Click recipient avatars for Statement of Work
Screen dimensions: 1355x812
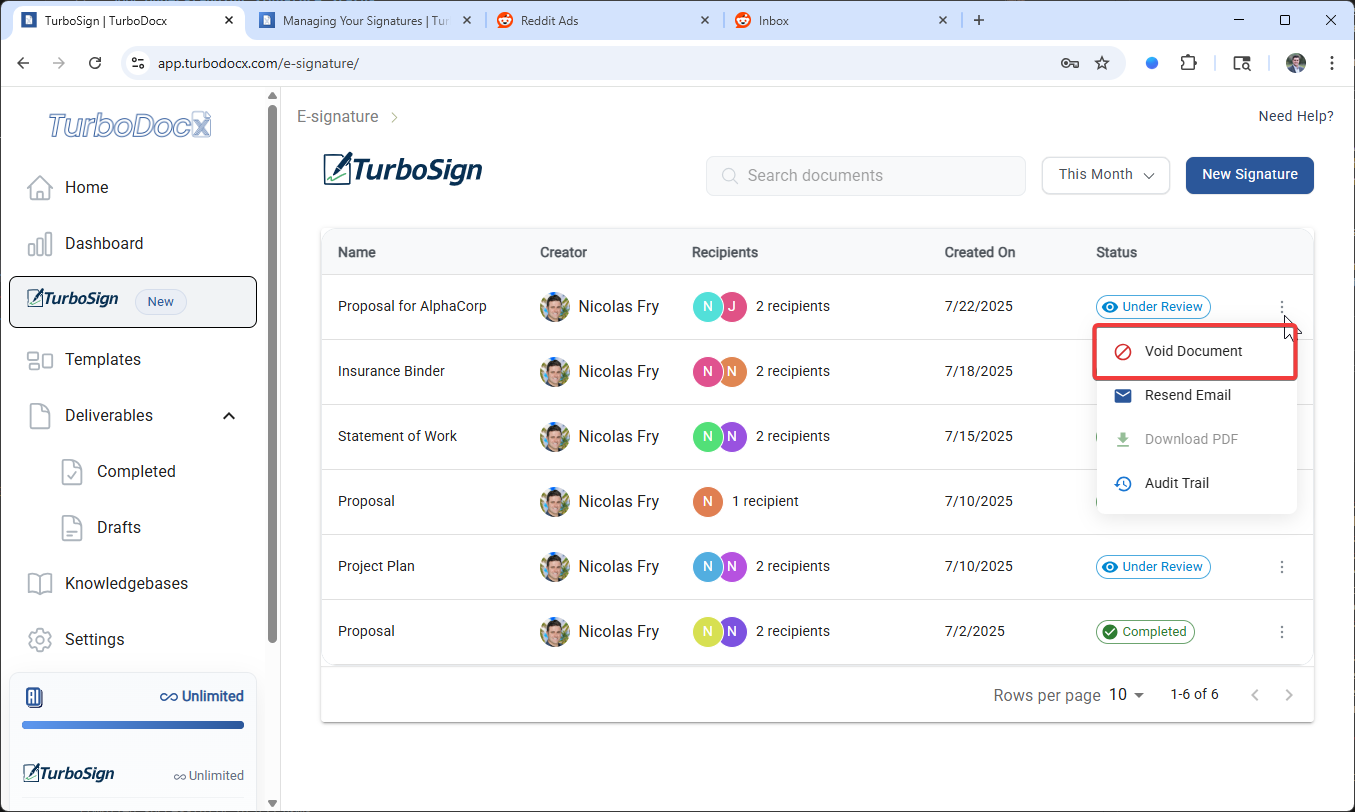(720, 437)
